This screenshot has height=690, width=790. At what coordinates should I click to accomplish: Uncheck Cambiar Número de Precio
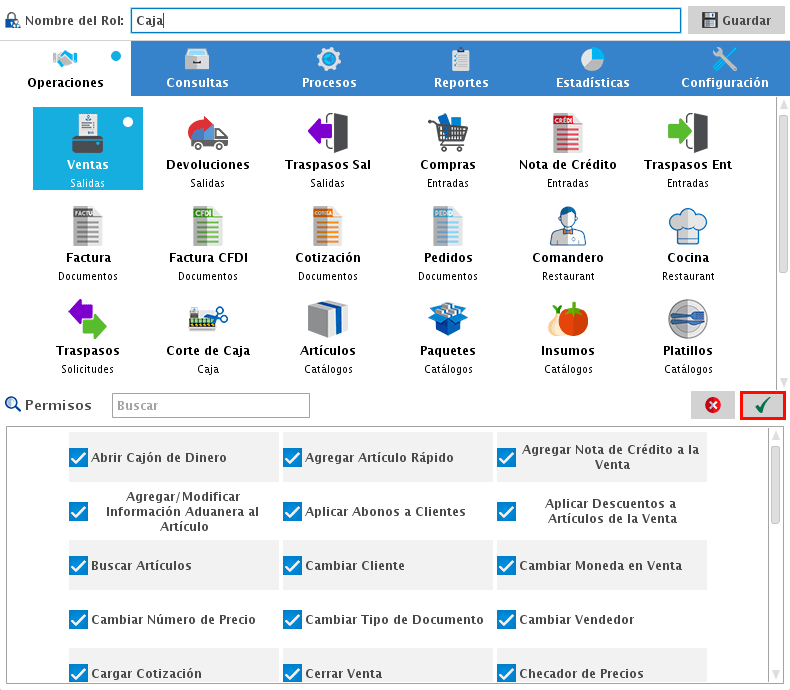[x=79, y=619]
